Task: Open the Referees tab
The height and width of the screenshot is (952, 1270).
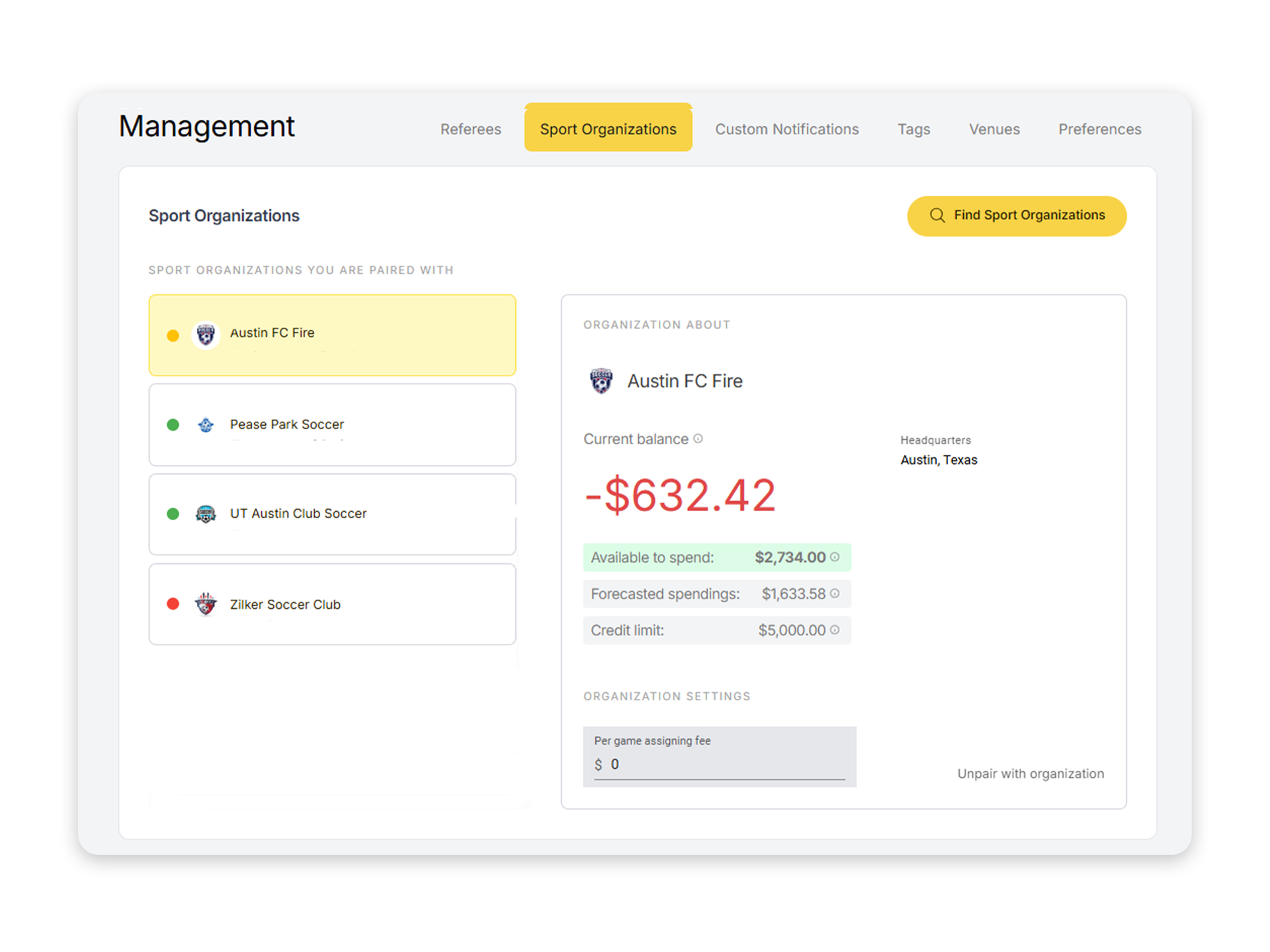Action: click(470, 129)
